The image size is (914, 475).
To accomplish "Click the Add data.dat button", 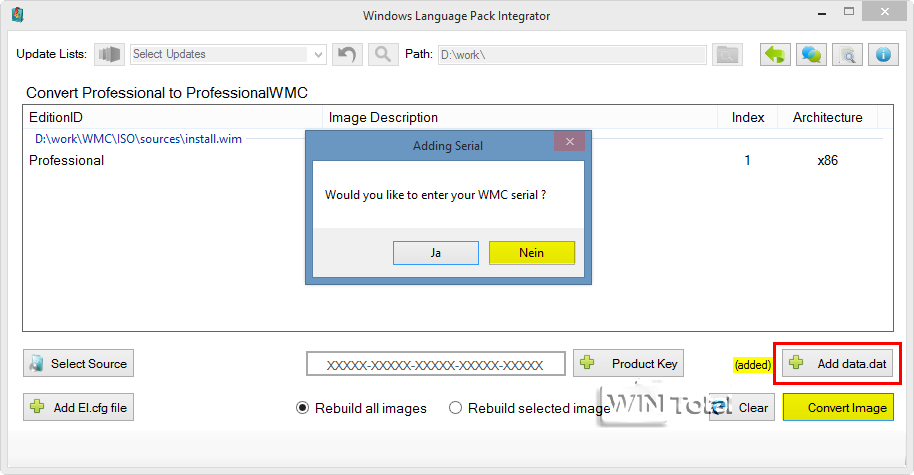I will tap(838, 363).
